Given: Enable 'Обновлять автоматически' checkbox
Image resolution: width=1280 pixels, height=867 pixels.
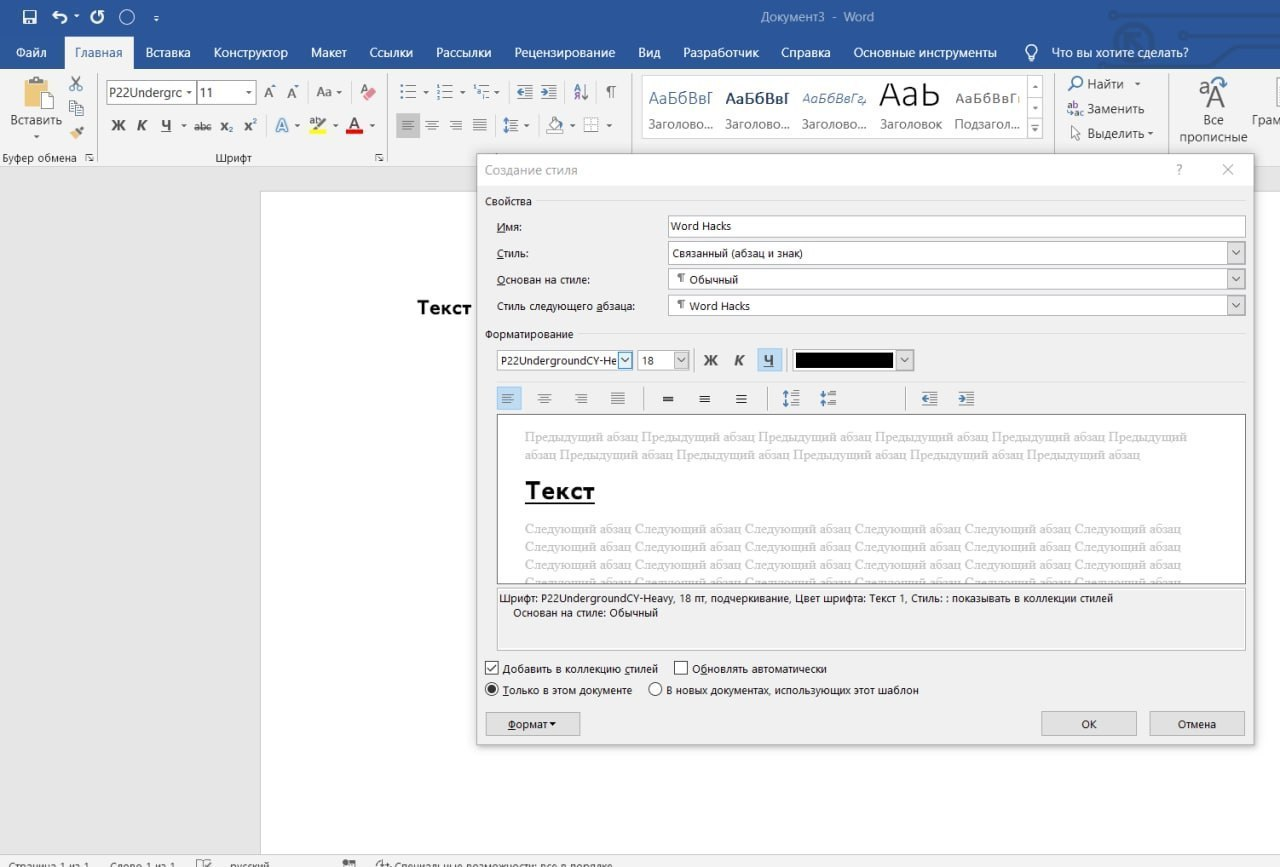Looking at the screenshot, I should 681,669.
